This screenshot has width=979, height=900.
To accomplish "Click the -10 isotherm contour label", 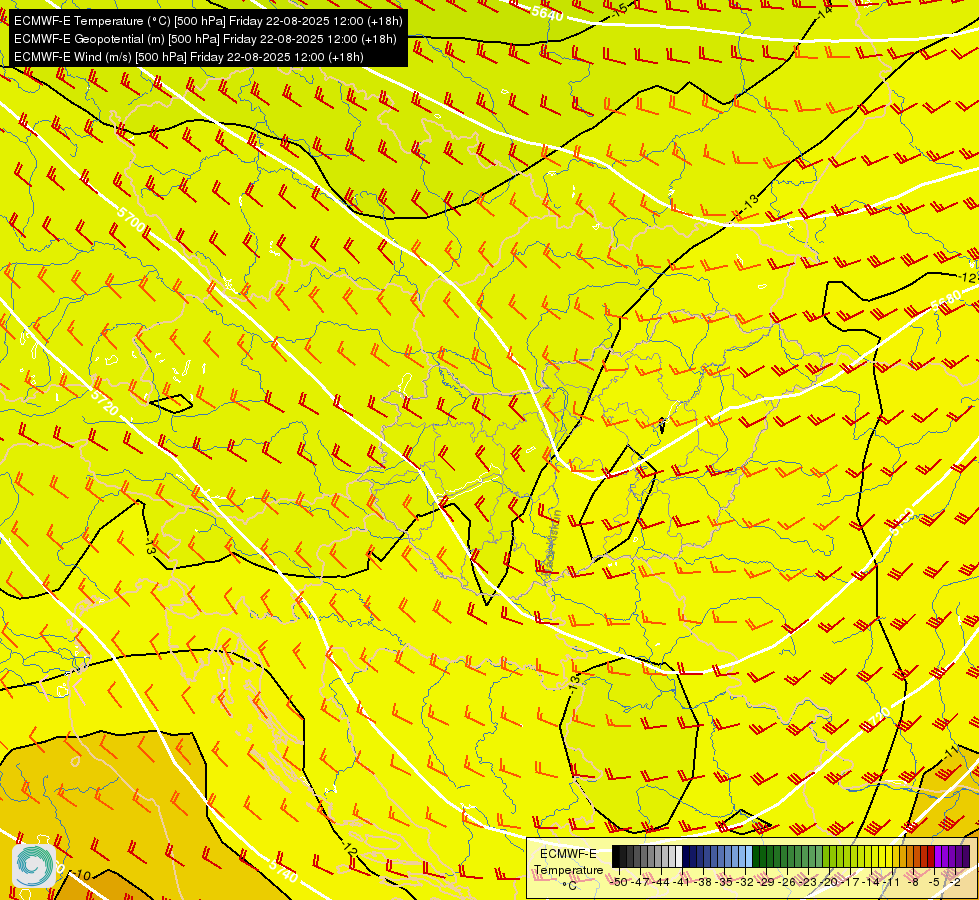I will point(81,874).
